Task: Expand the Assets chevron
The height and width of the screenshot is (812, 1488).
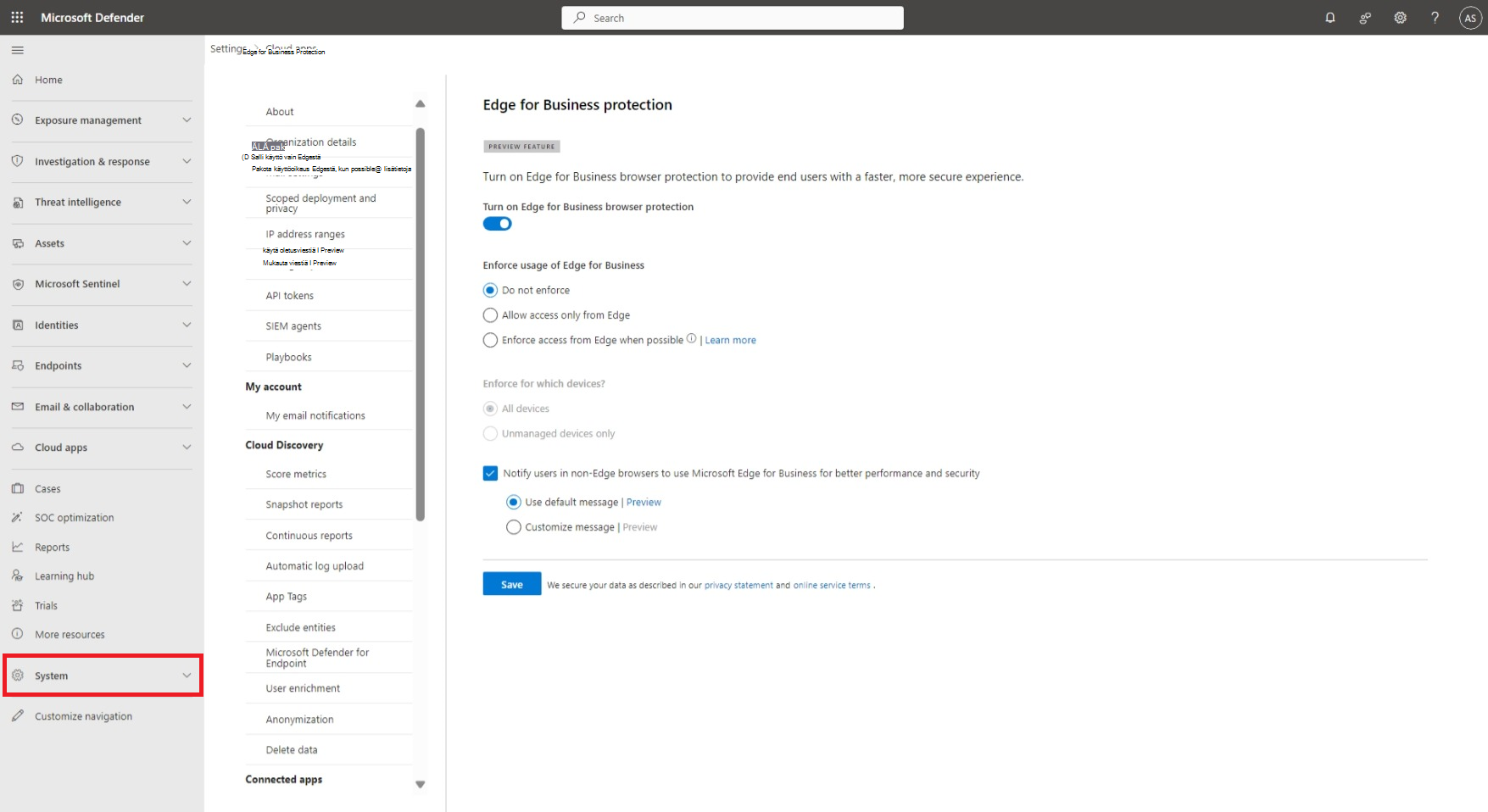Action: click(187, 243)
